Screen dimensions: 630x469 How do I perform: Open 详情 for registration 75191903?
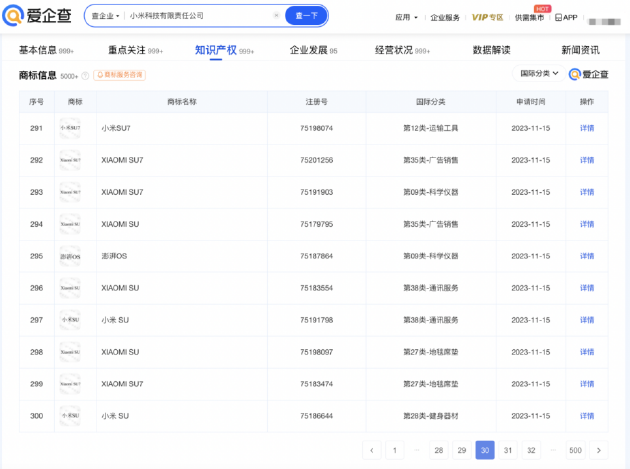point(587,192)
